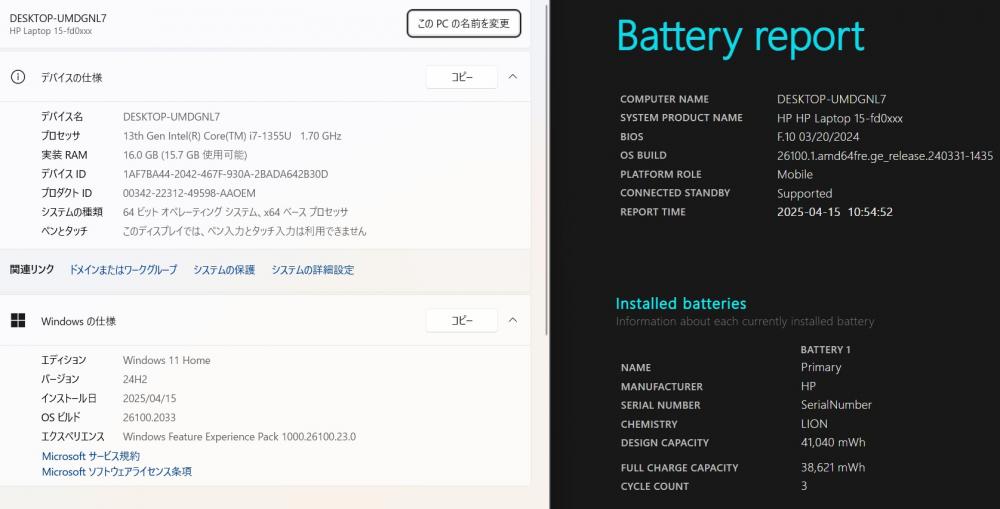Image resolution: width=1000 pixels, height=509 pixels.
Task: Click the DESKTOP-UMDGNL7 title at top
Action: (58, 18)
